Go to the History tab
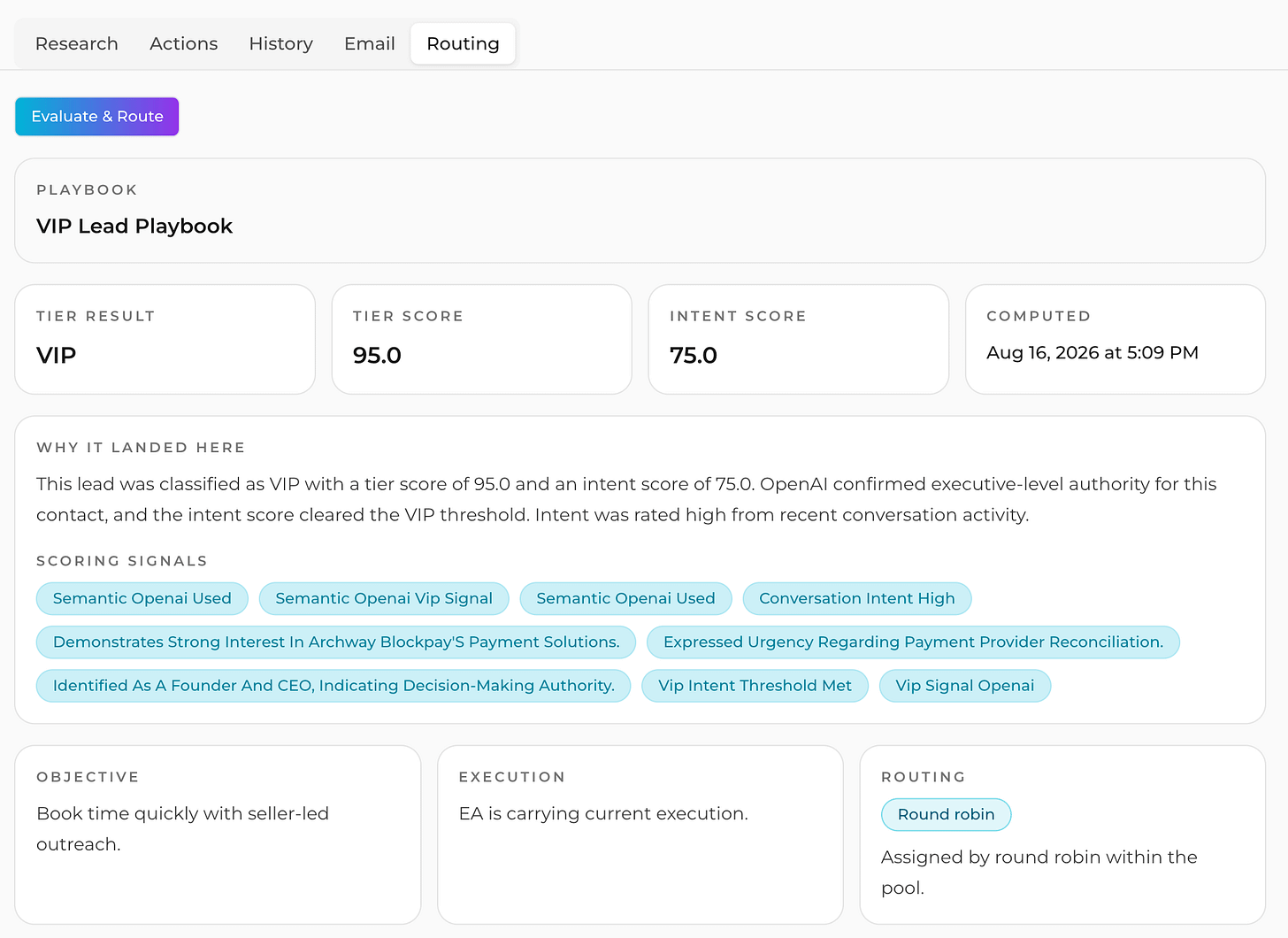This screenshot has width=1288, height=938. click(x=280, y=43)
